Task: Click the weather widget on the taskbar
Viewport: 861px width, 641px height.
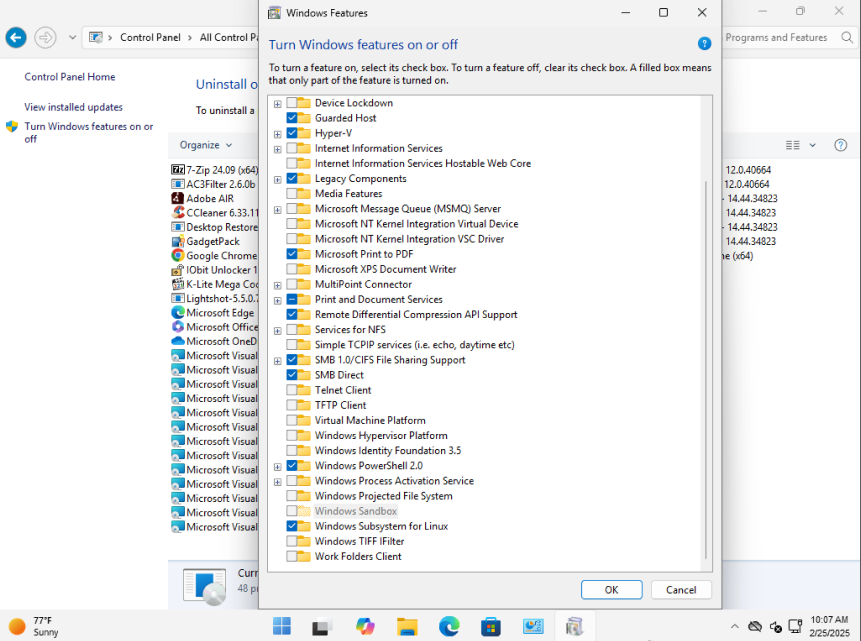Action: tap(33, 626)
